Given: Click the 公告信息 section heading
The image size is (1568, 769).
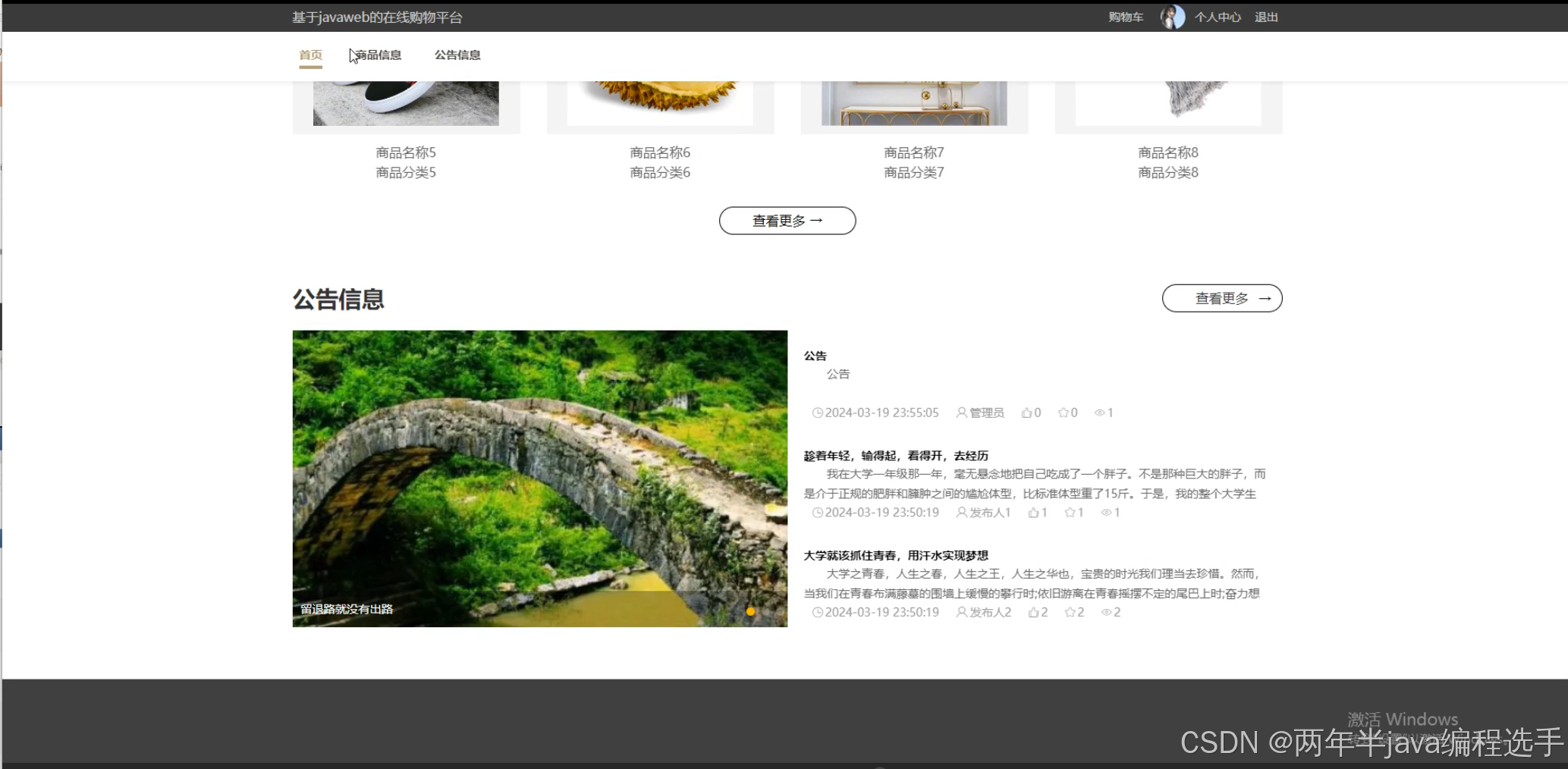Looking at the screenshot, I should [x=338, y=299].
